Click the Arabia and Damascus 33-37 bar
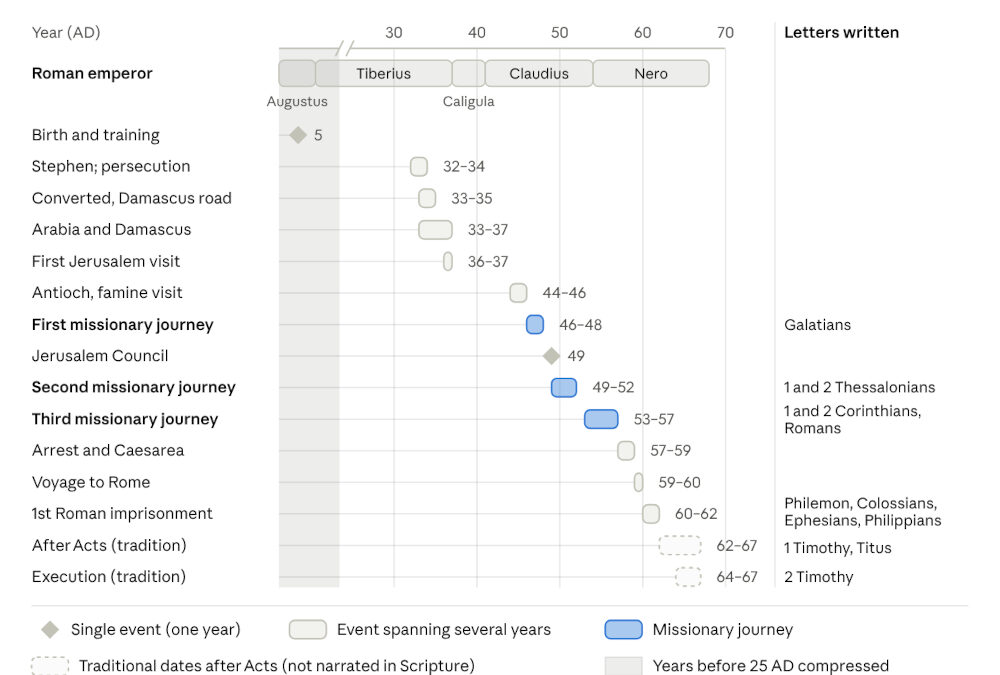Screen dimensions: 1000x675 pyautogui.click(x=436, y=230)
